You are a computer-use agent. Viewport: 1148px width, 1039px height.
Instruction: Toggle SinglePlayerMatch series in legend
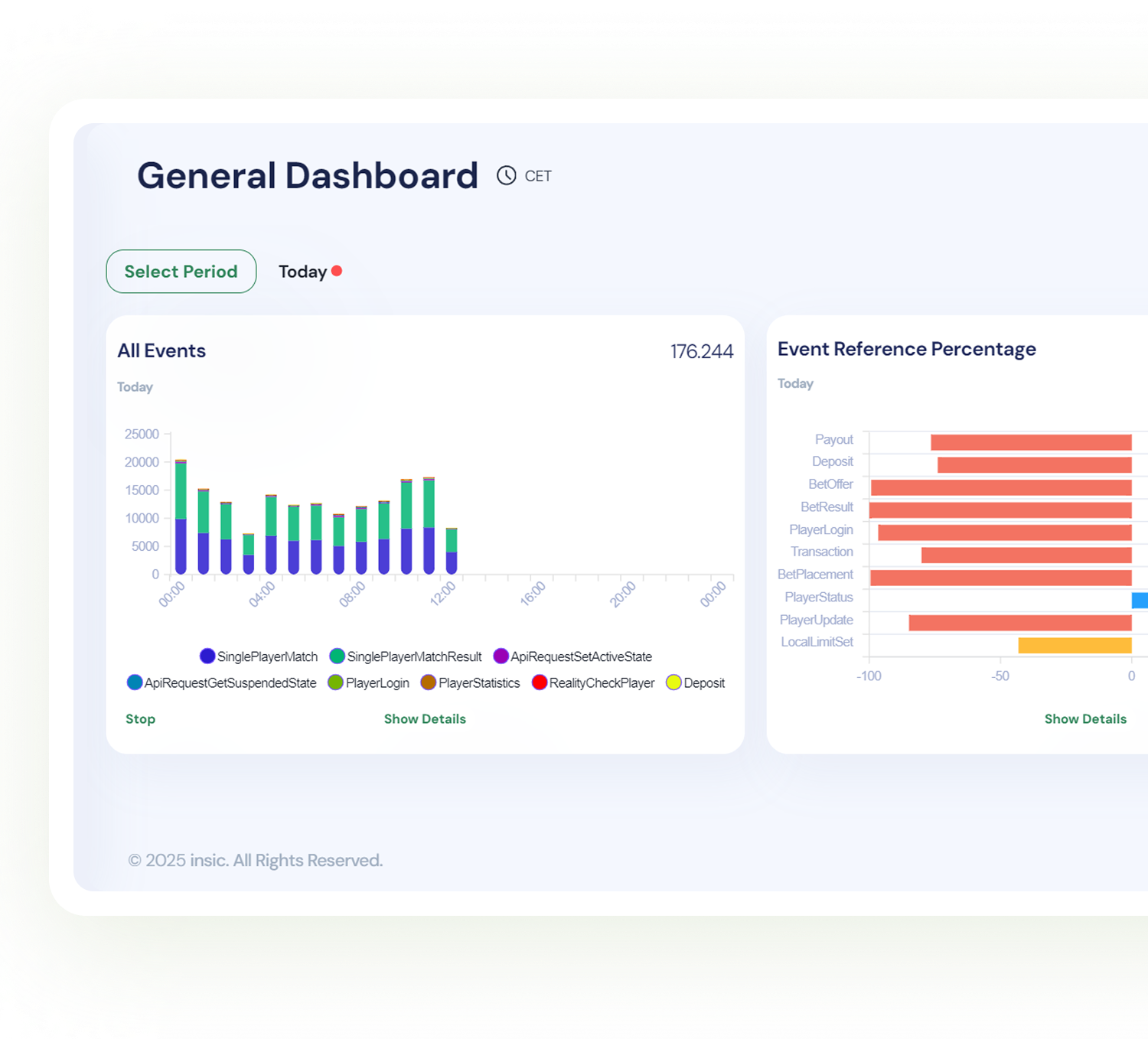click(x=207, y=656)
